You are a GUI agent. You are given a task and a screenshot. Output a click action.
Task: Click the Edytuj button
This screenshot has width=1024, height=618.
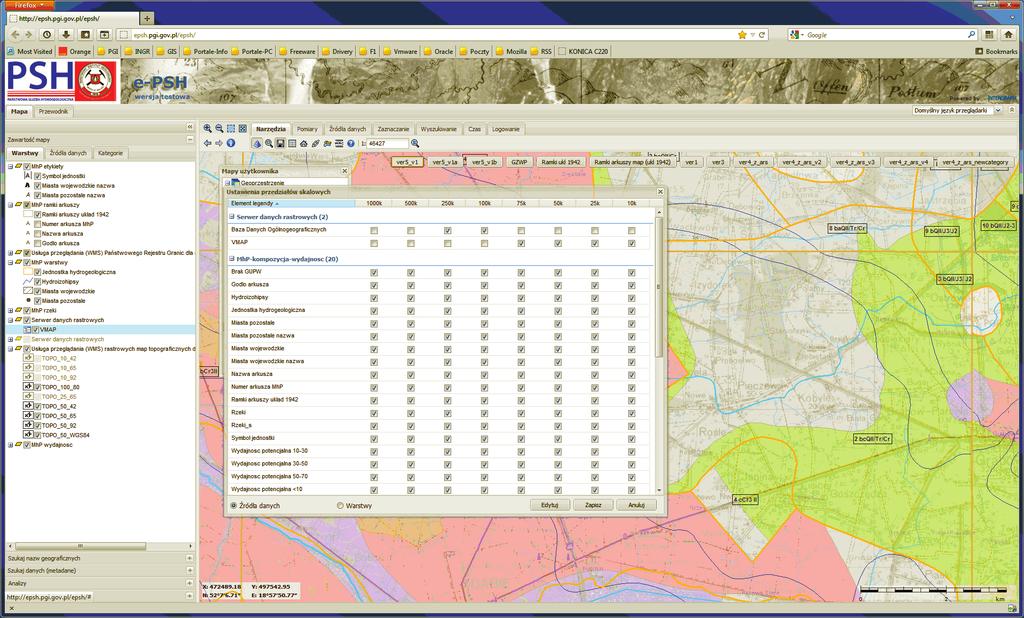(549, 505)
